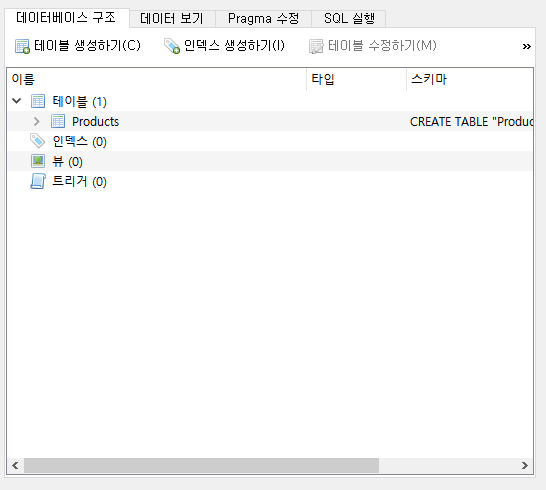Switch to the 데이터베이스 구조 tab
Viewport: 546px width, 490px height.
66,18
